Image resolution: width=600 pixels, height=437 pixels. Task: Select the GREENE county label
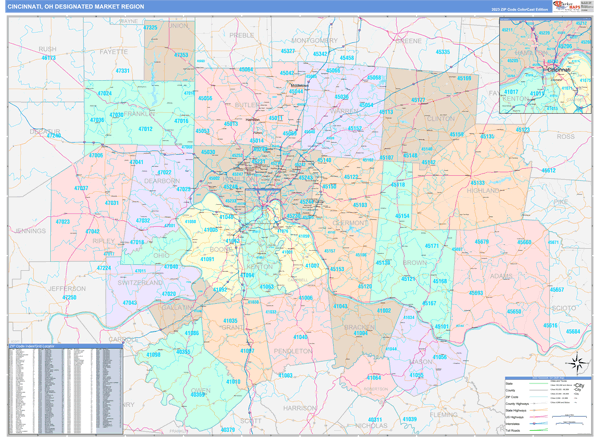click(408, 41)
